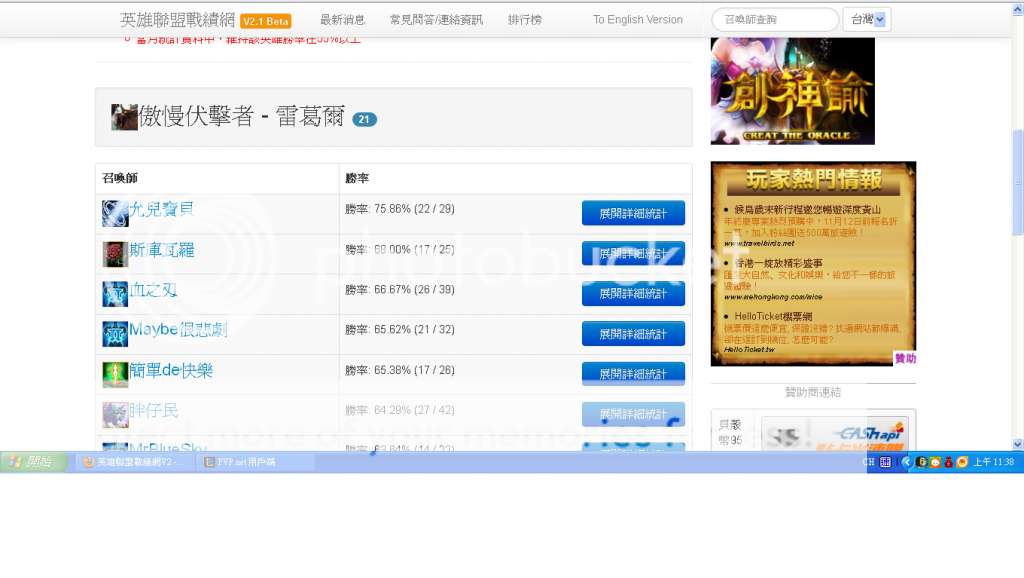The image size is (1024, 578).
Task: Open summoner profile link Maybe很悲劇
Action: coord(178,330)
